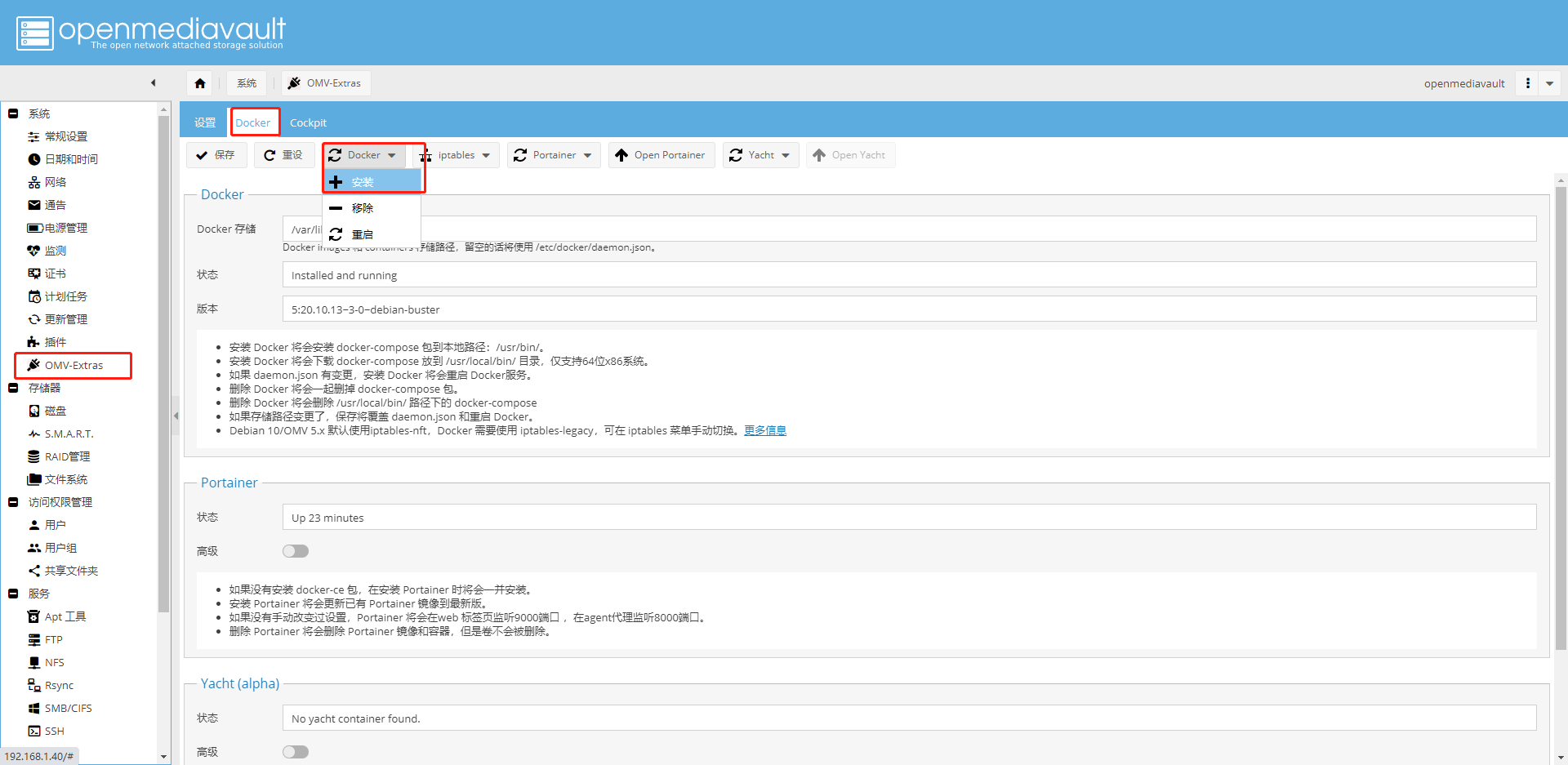This screenshot has width=1568, height=765.
Task: Select OMV-Extras in the sidebar
Action: coord(73,365)
